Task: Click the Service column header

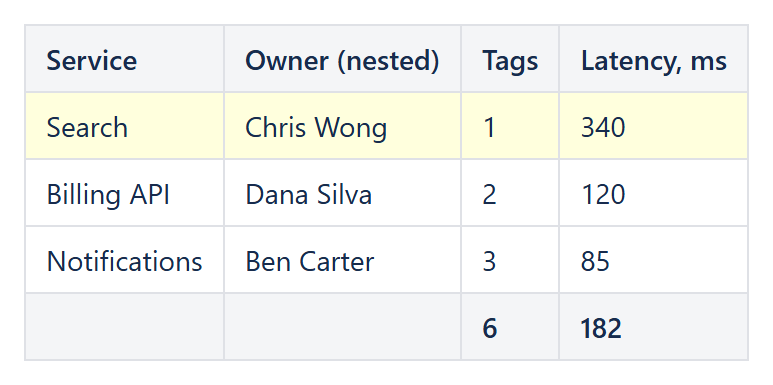Action: tap(124, 59)
